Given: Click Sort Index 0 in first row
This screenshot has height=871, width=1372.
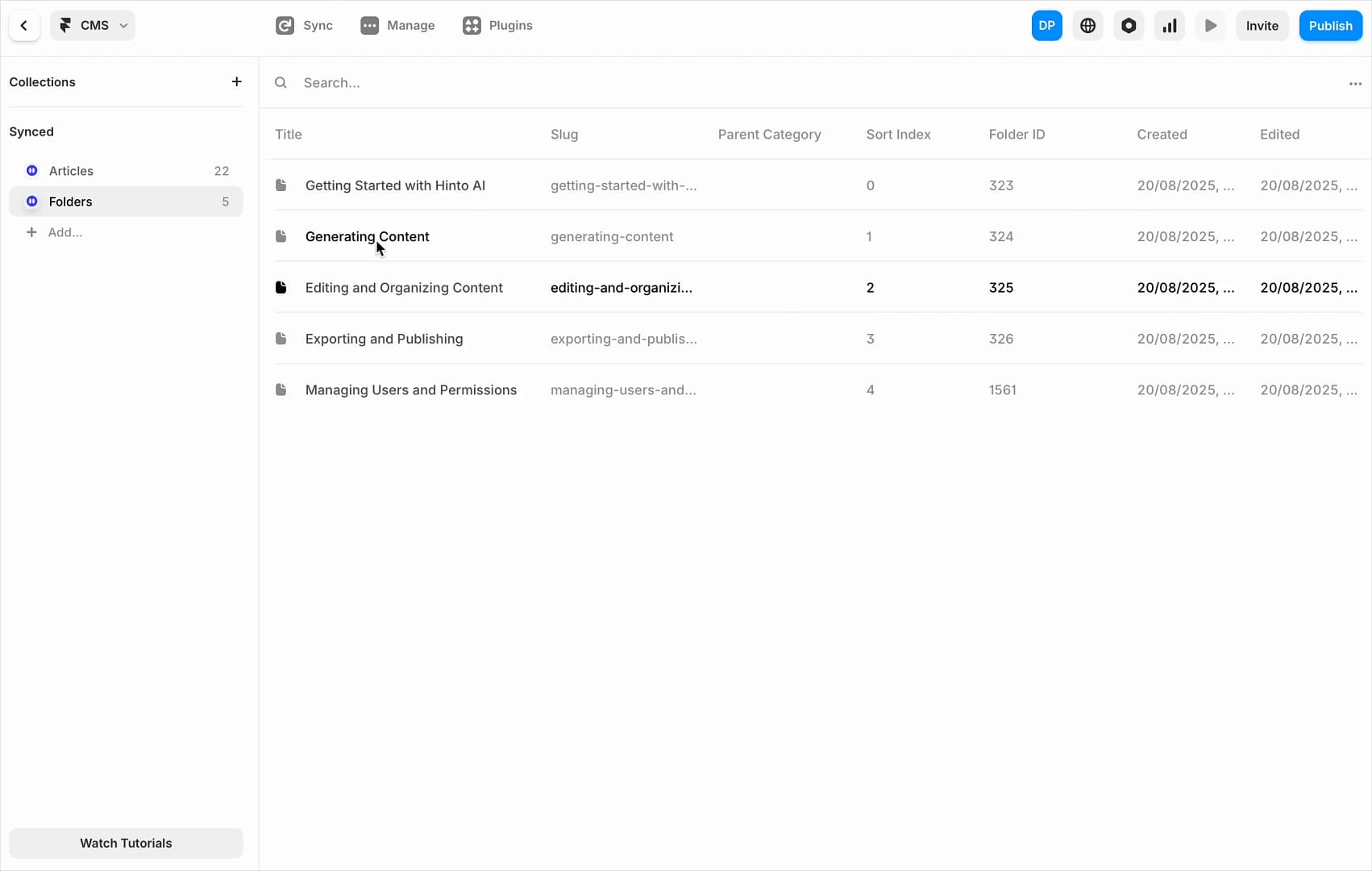Looking at the screenshot, I should pyautogui.click(x=871, y=185).
